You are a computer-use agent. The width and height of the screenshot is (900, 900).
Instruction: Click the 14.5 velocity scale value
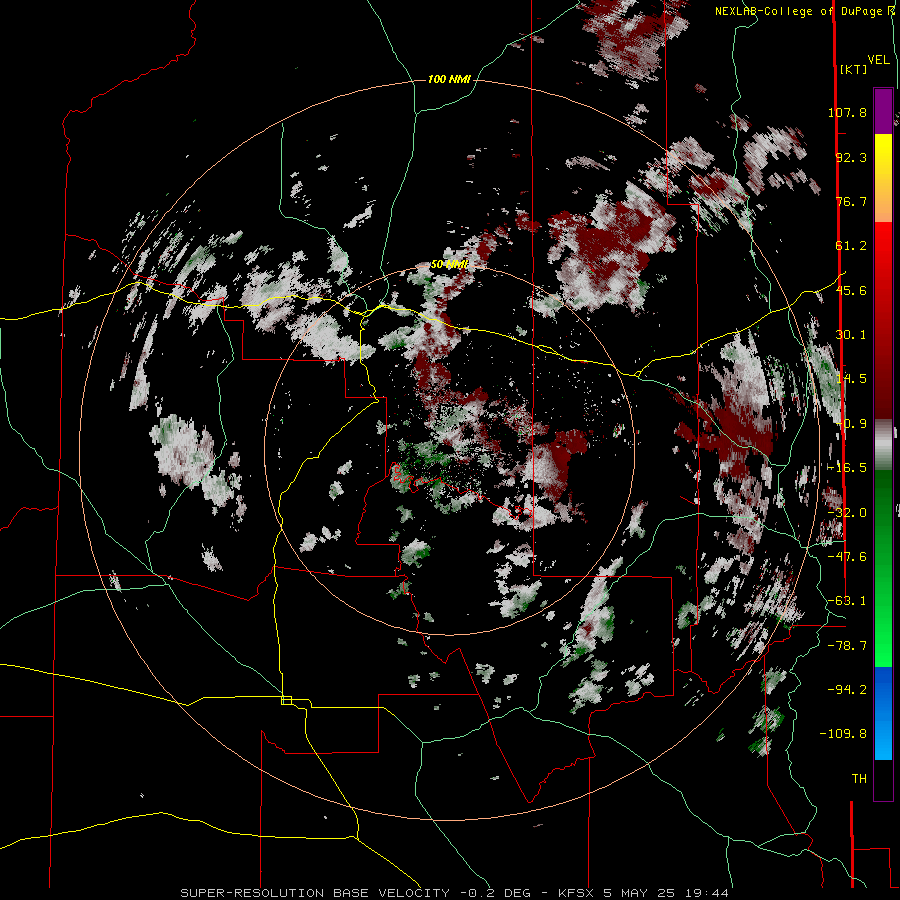(x=851, y=379)
